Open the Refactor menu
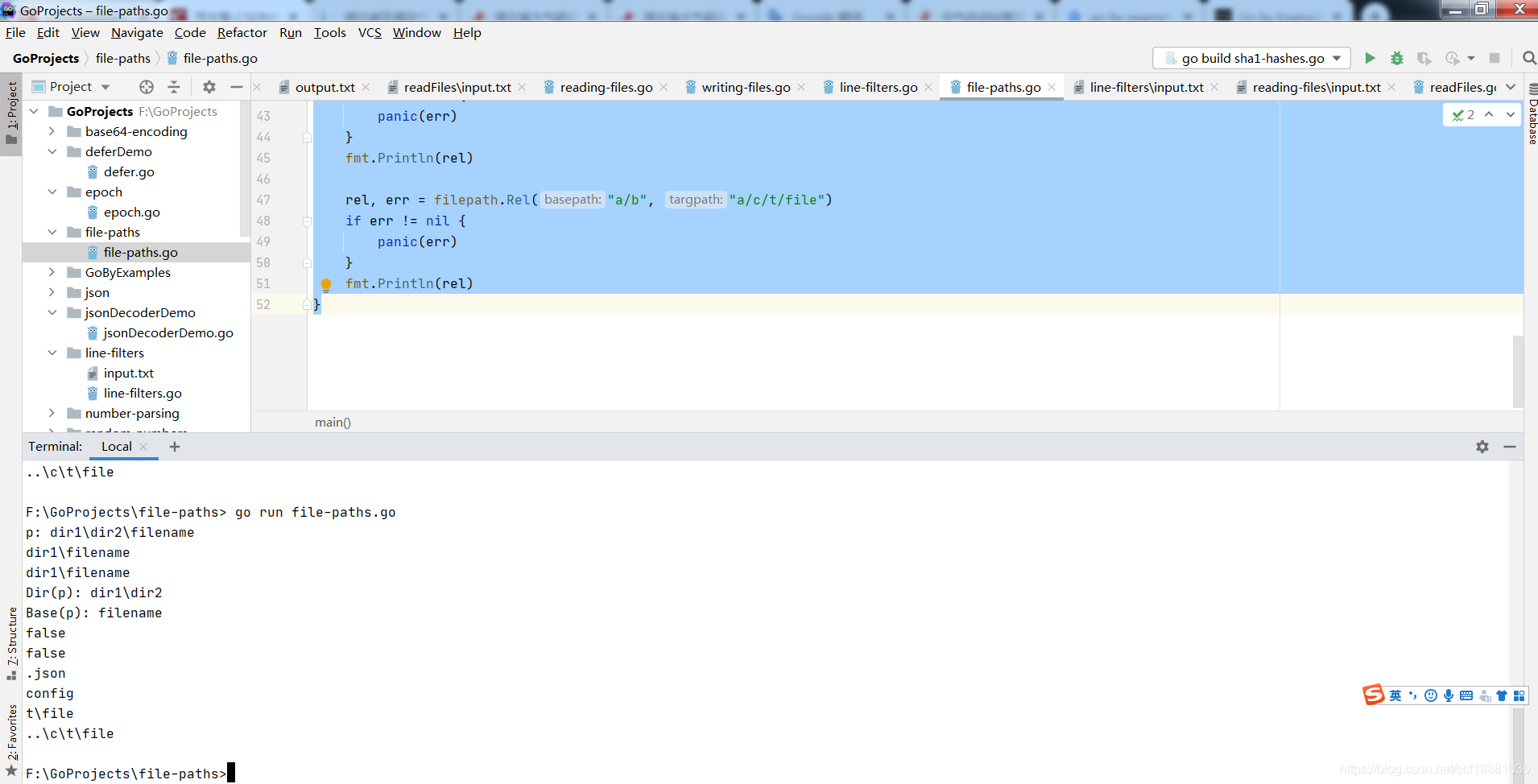 click(x=242, y=32)
